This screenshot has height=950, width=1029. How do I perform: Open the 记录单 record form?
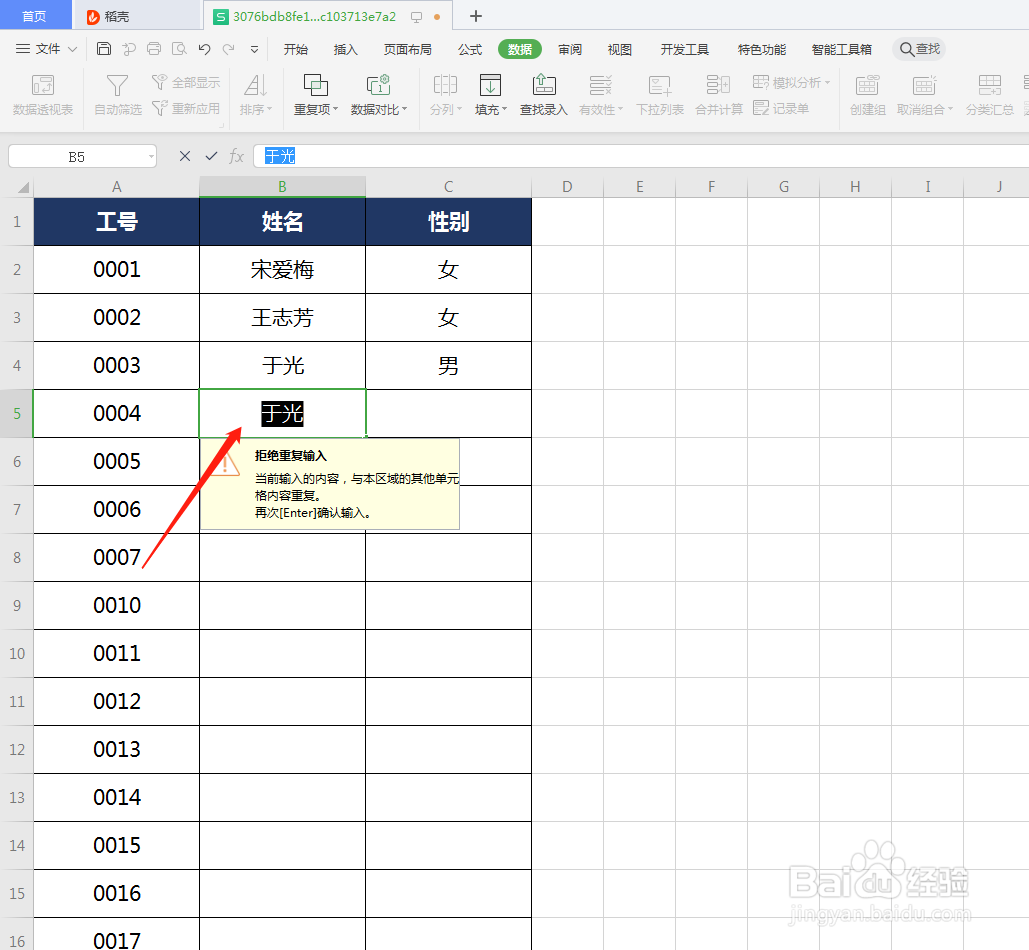click(781, 108)
